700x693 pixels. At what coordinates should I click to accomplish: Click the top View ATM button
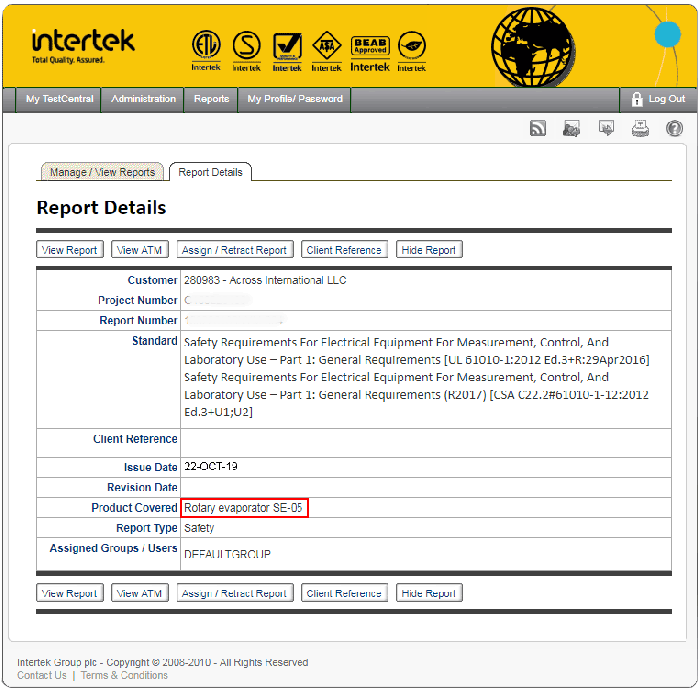click(x=140, y=250)
